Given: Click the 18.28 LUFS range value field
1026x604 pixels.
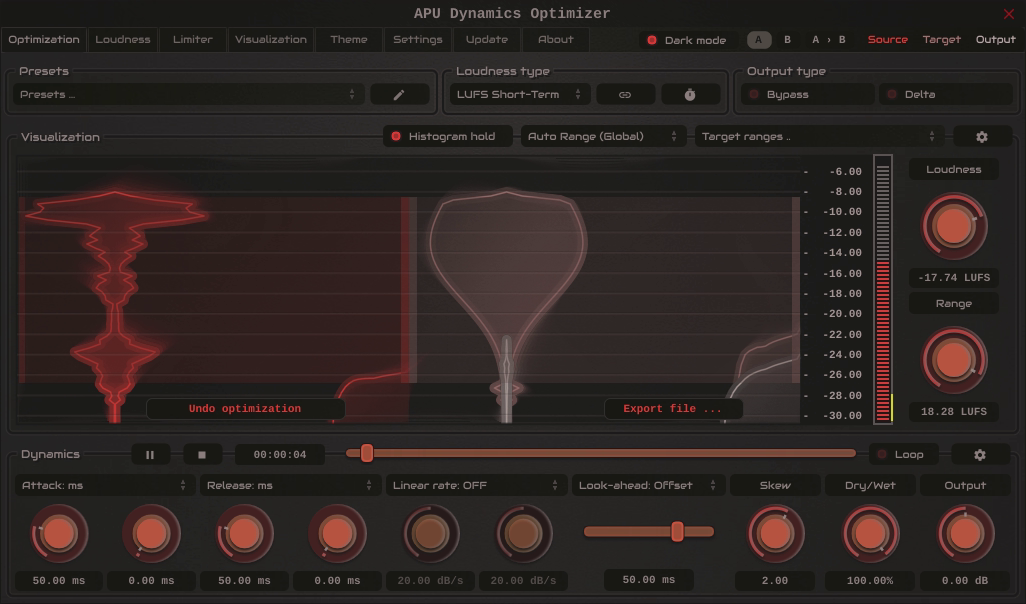Looking at the screenshot, I should coord(953,412).
